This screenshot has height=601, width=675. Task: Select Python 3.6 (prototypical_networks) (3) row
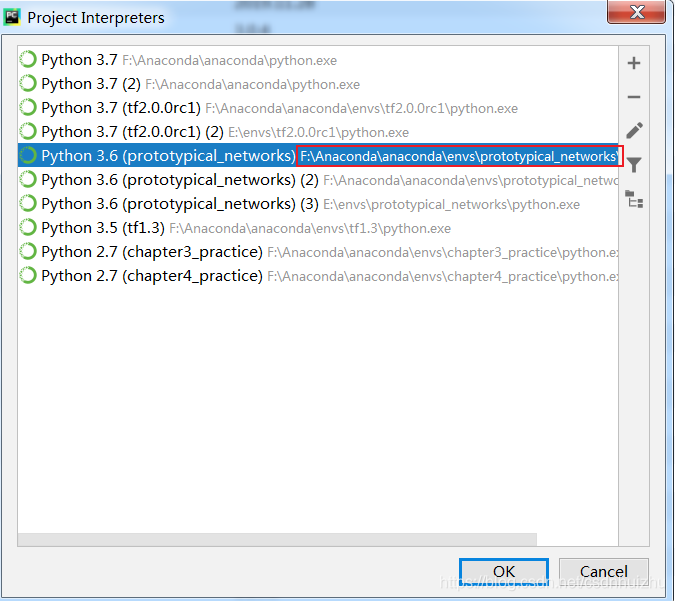(318, 204)
